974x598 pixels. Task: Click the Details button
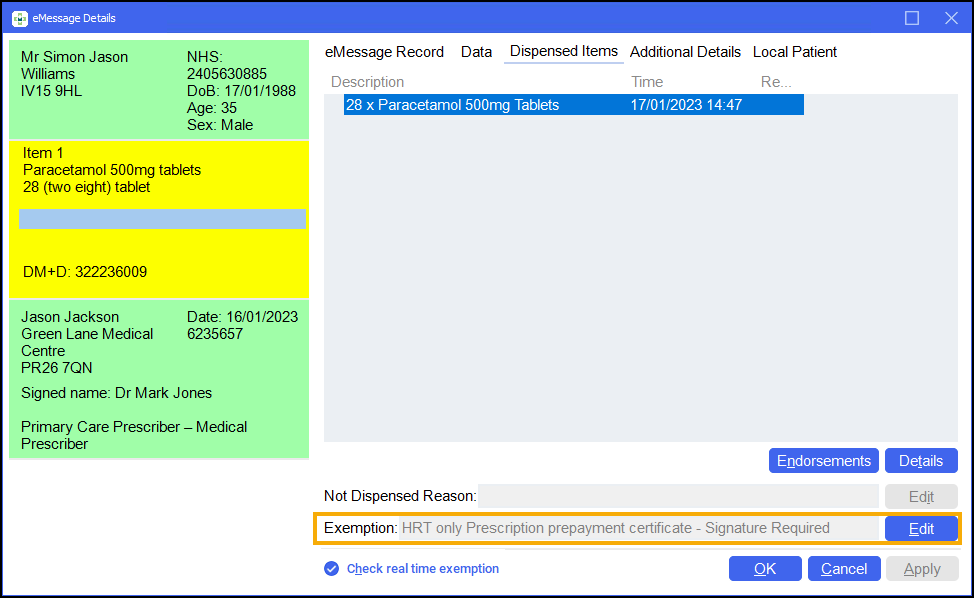pos(921,461)
